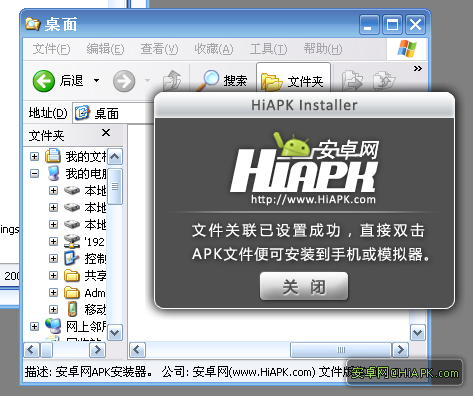Click main pane horizontal scroll-right arrow

(x=400, y=350)
